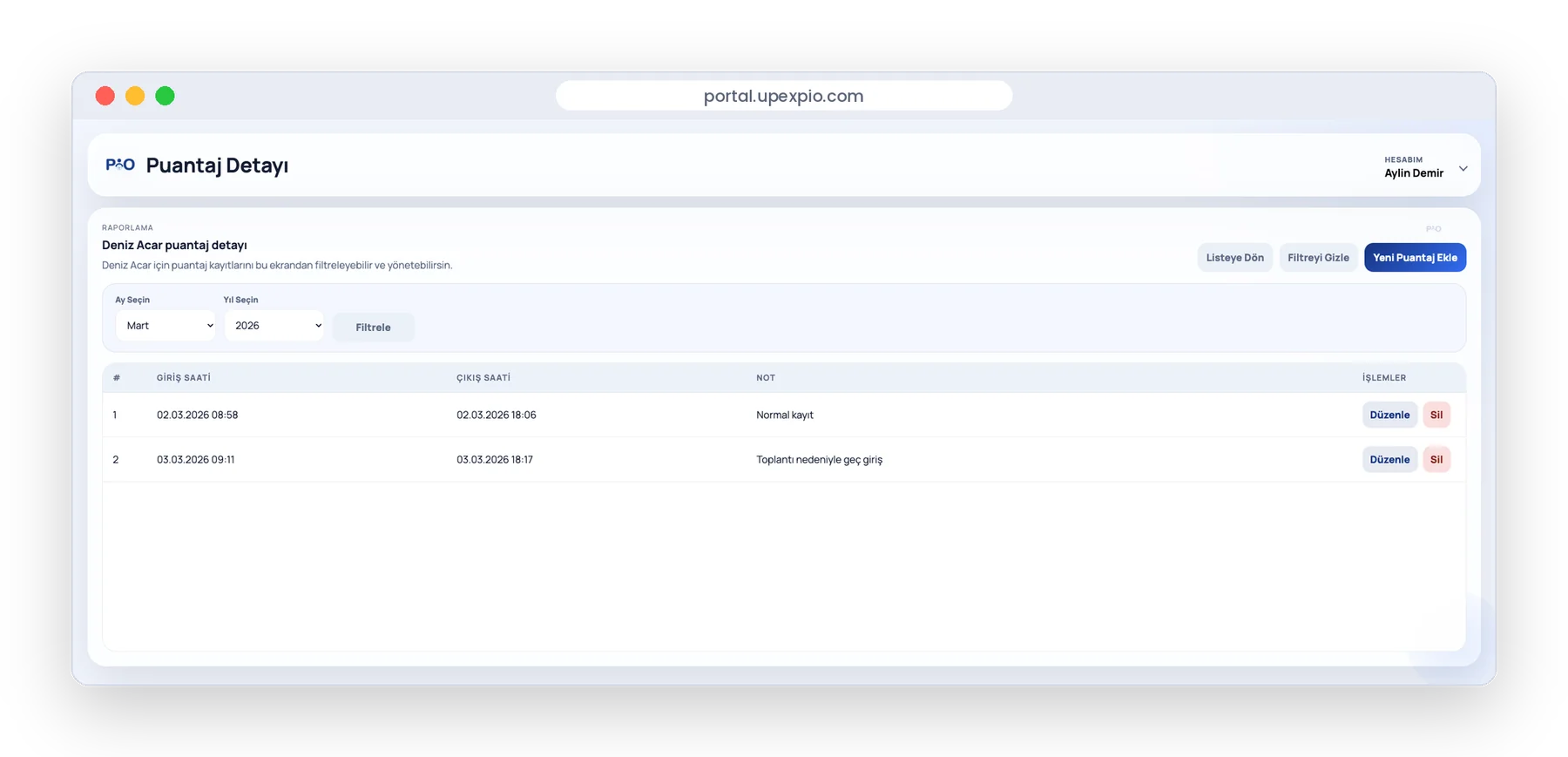Click the green maximize window button
1568x757 pixels.
(165, 96)
